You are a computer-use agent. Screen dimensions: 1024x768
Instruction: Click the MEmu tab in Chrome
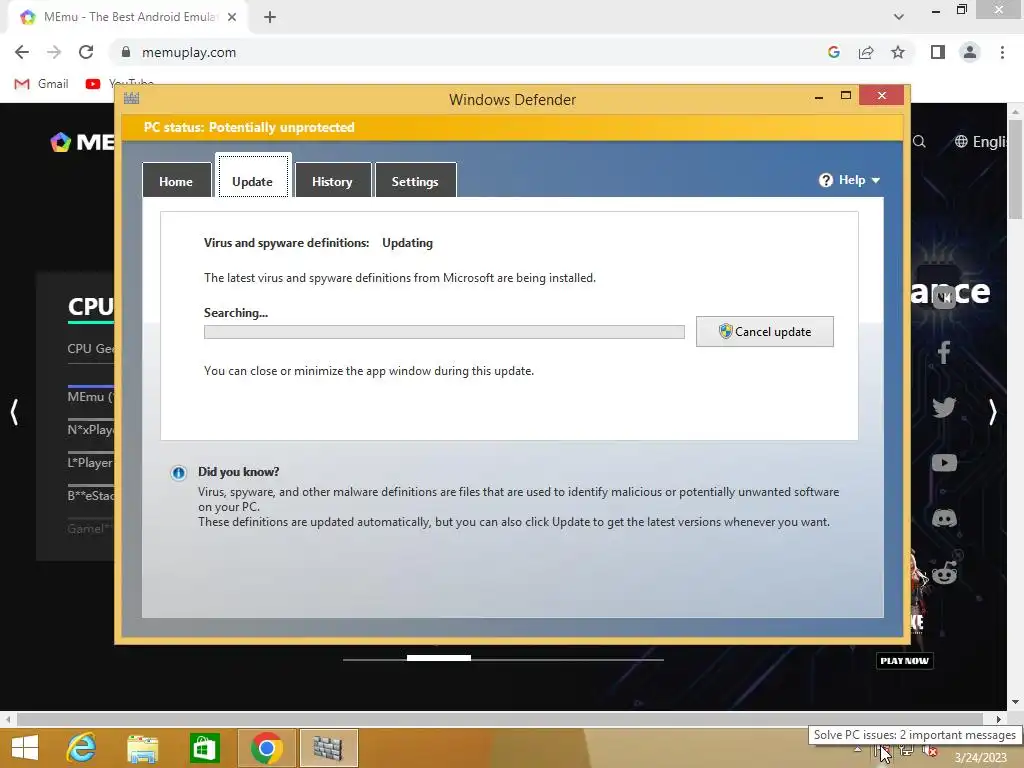click(x=129, y=17)
